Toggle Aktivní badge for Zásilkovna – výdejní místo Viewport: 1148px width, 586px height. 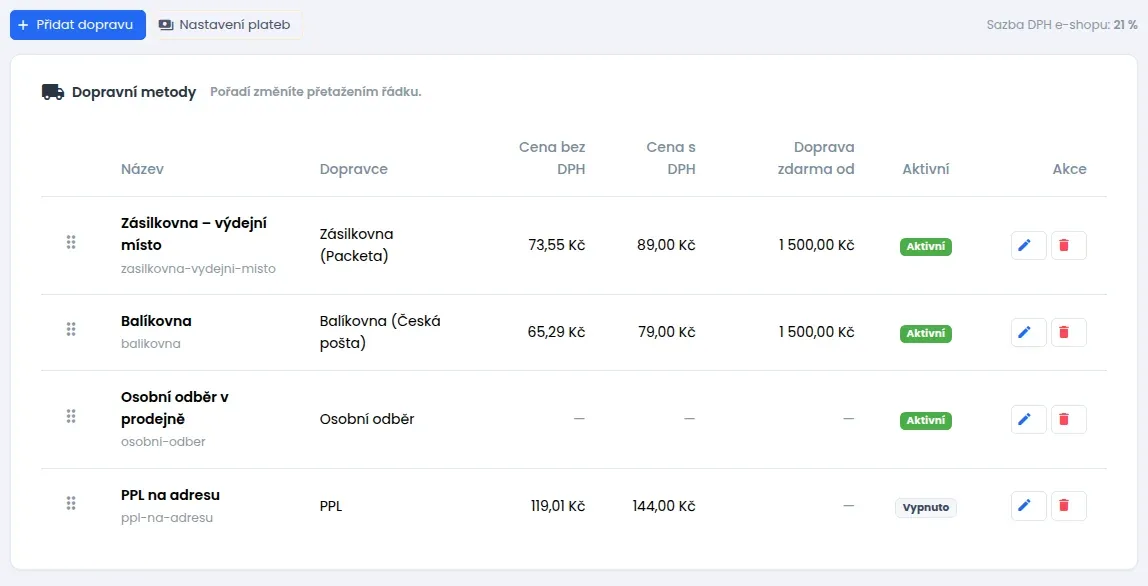tap(925, 246)
